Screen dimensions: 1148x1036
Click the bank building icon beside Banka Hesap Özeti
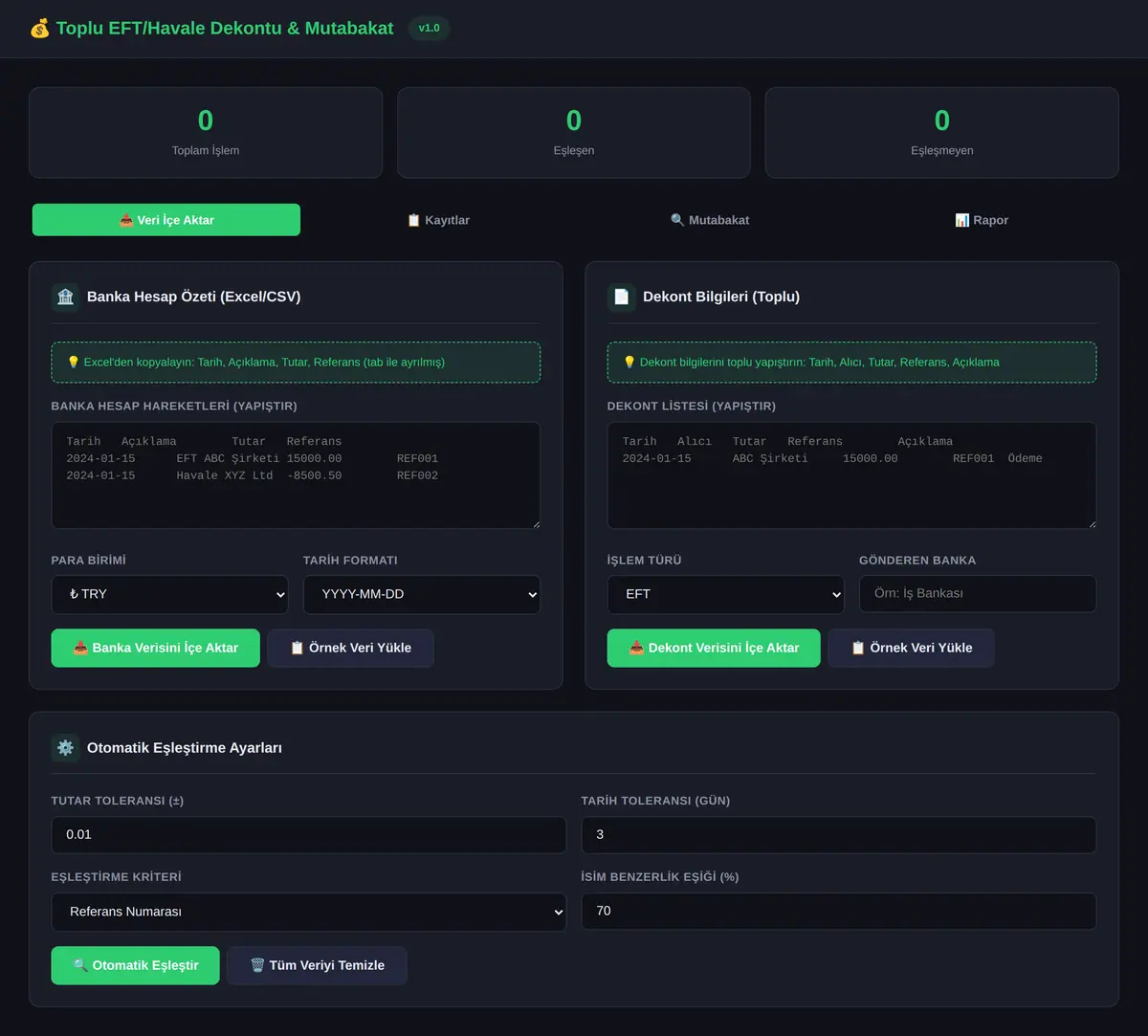[x=65, y=297]
